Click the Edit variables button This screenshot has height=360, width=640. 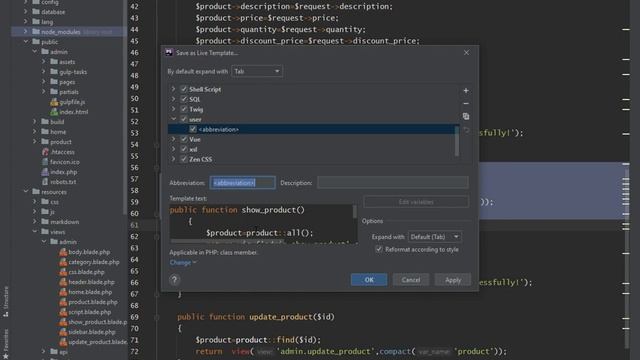tap(416, 202)
